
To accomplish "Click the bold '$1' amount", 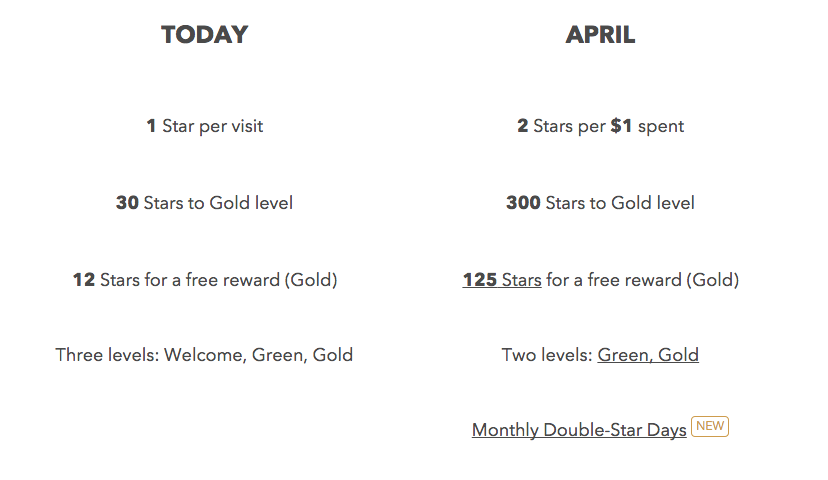I will click(x=621, y=126).
